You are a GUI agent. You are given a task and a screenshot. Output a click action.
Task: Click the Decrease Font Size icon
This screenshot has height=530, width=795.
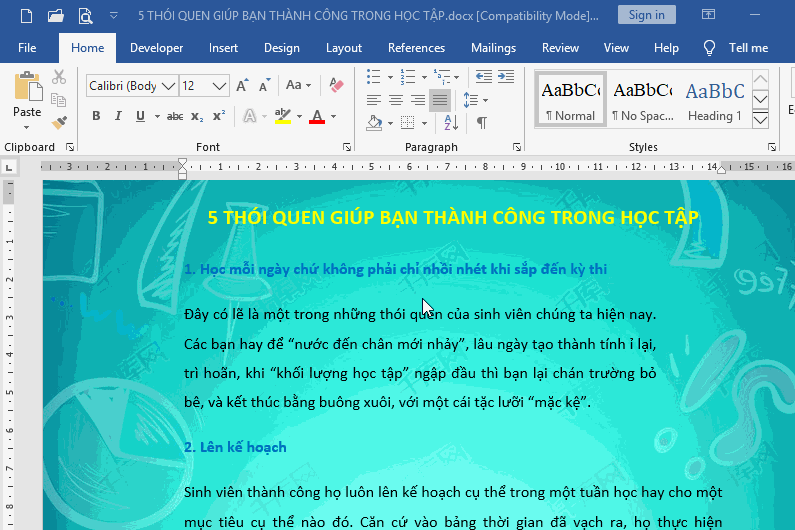(265, 85)
